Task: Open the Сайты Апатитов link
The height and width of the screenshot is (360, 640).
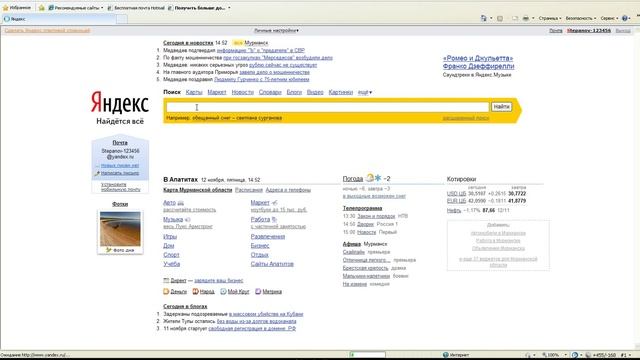Action: (x=272, y=264)
